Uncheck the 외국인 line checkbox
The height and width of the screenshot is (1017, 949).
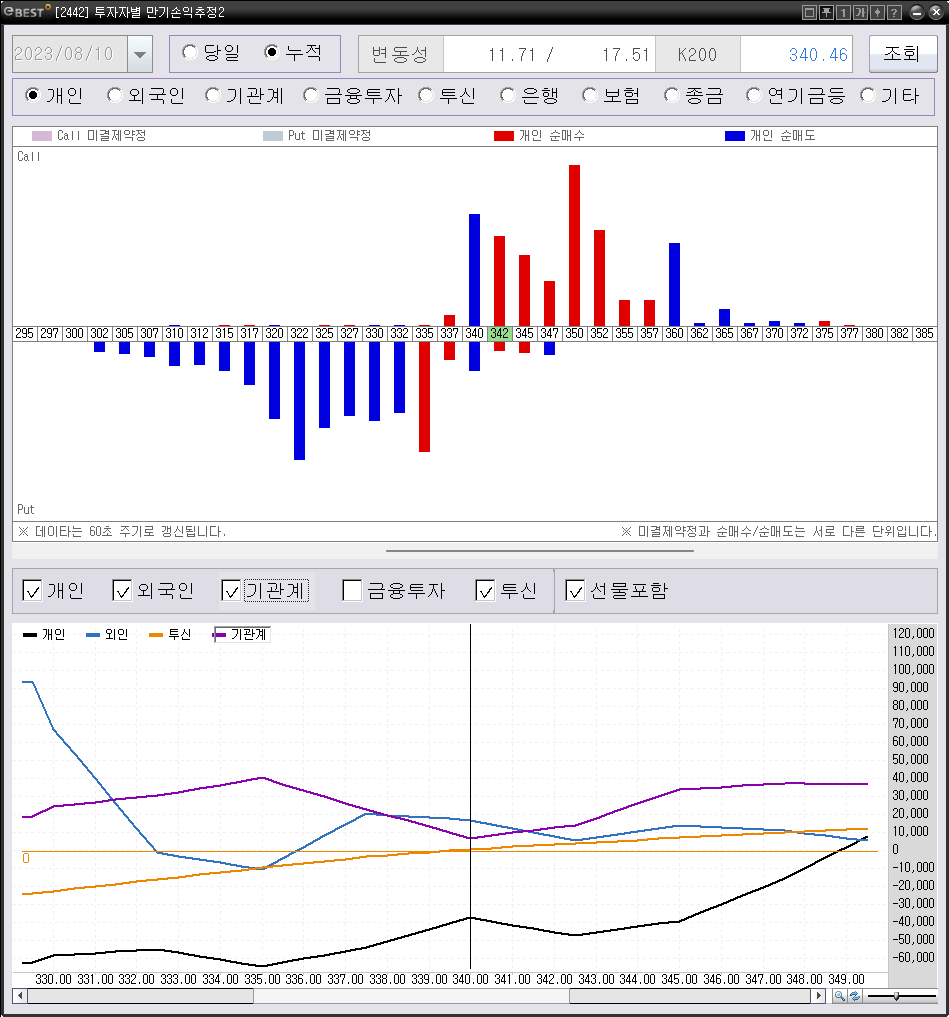122,590
